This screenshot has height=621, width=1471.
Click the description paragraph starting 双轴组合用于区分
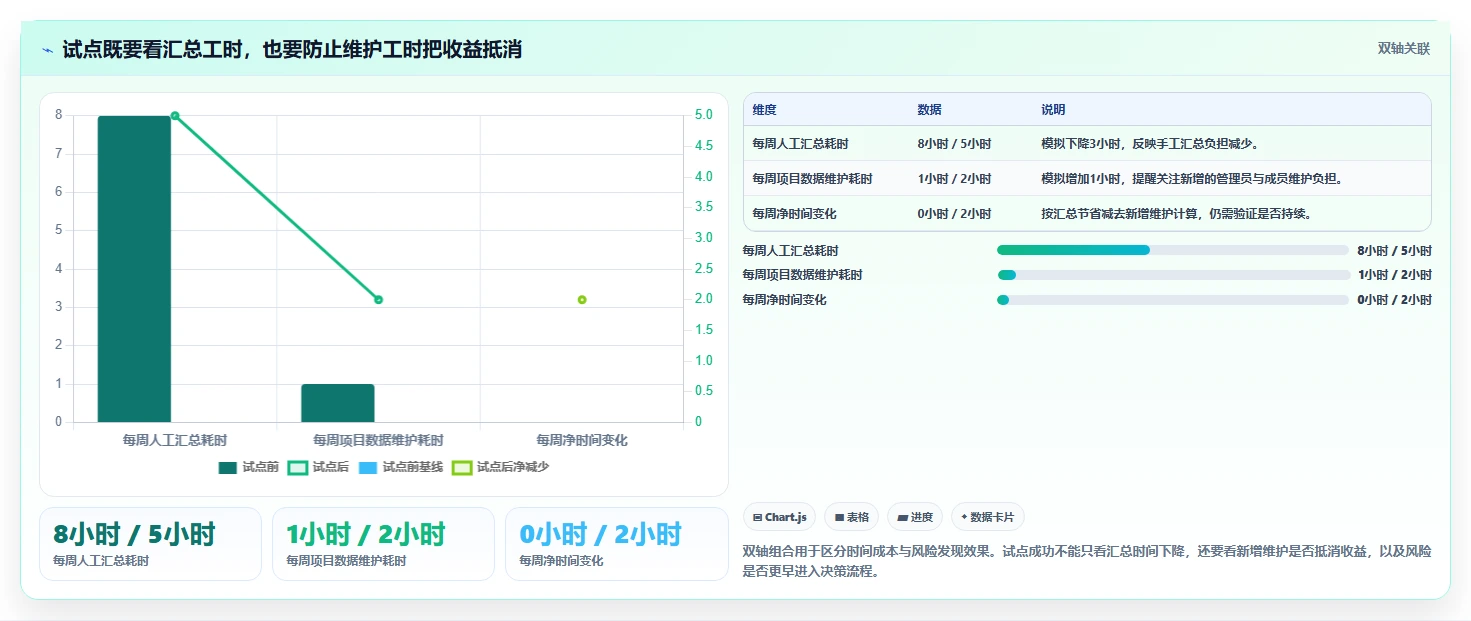[x=1087, y=562]
